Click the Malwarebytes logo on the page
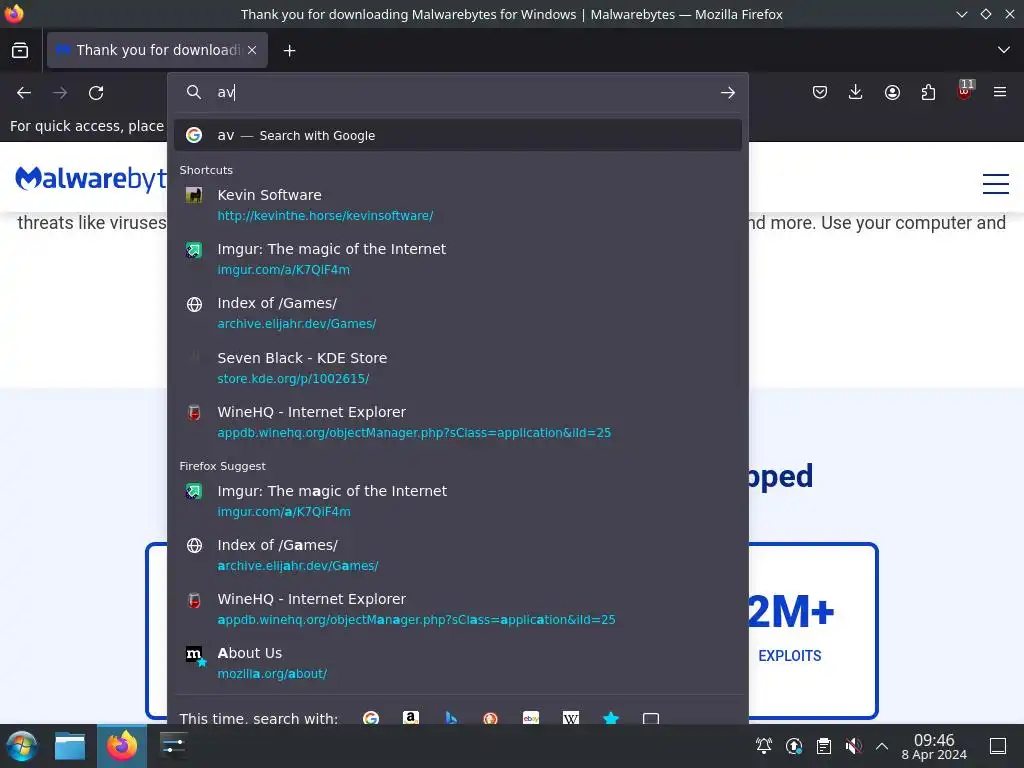The width and height of the screenshot is (1024, 768). tap(91, 178)
